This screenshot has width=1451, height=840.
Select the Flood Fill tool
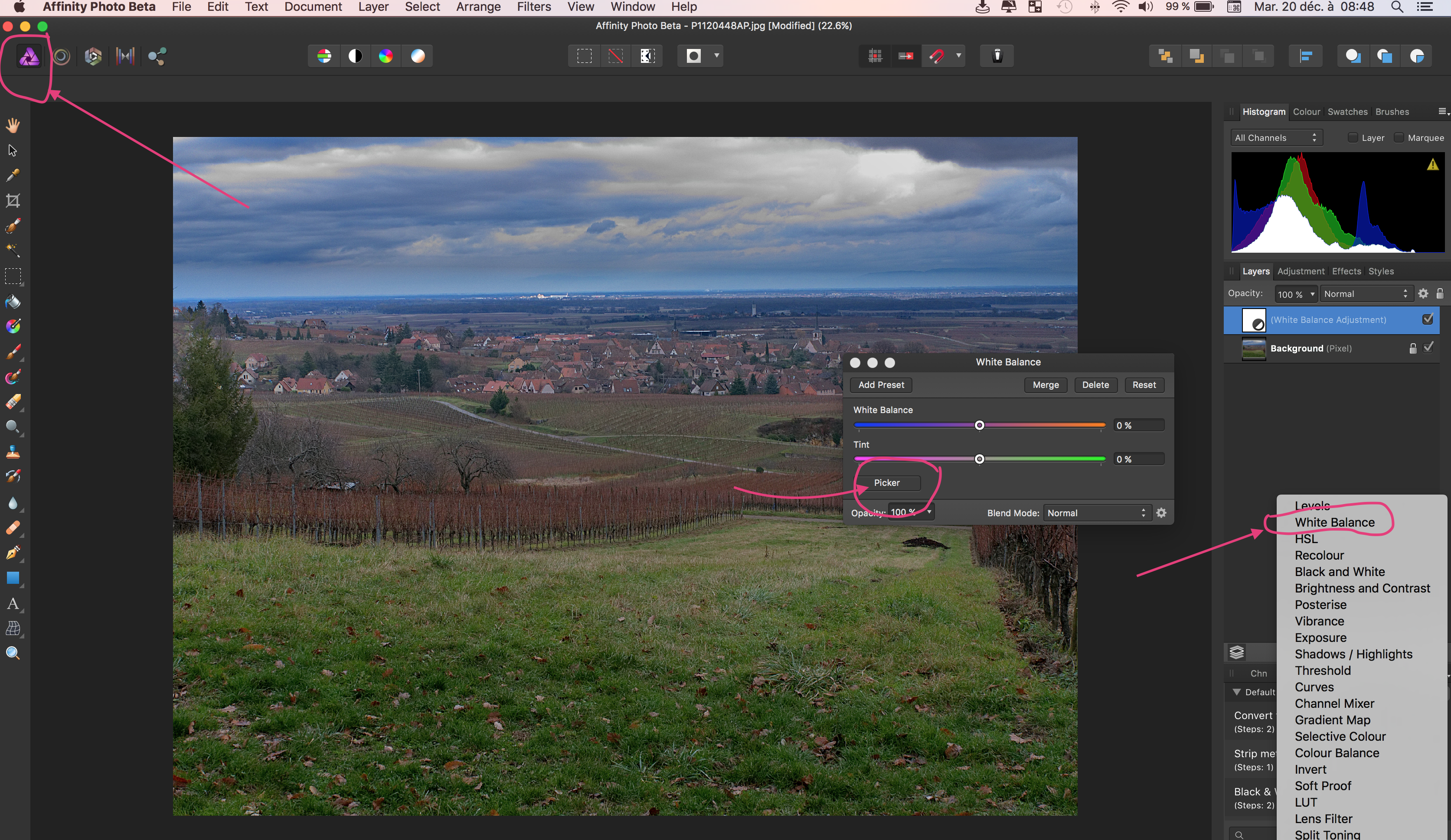point(13,302)
